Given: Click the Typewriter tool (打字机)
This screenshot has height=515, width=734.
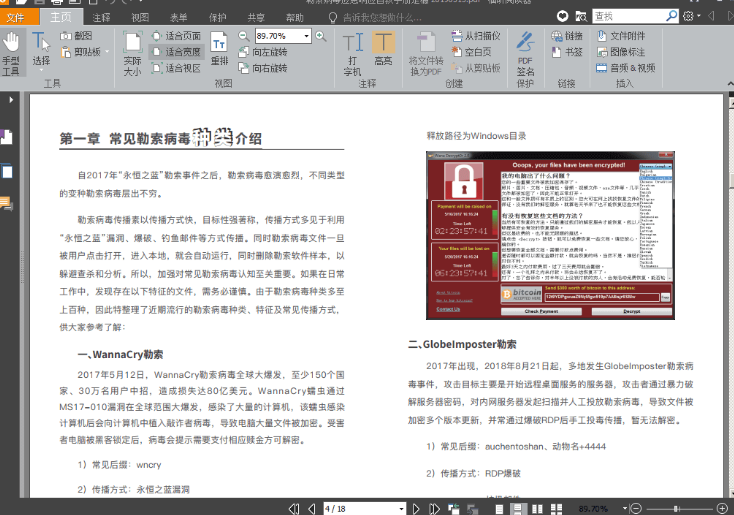Looking at the screenshot, I should pyautogui.click(x=352, y=53).
